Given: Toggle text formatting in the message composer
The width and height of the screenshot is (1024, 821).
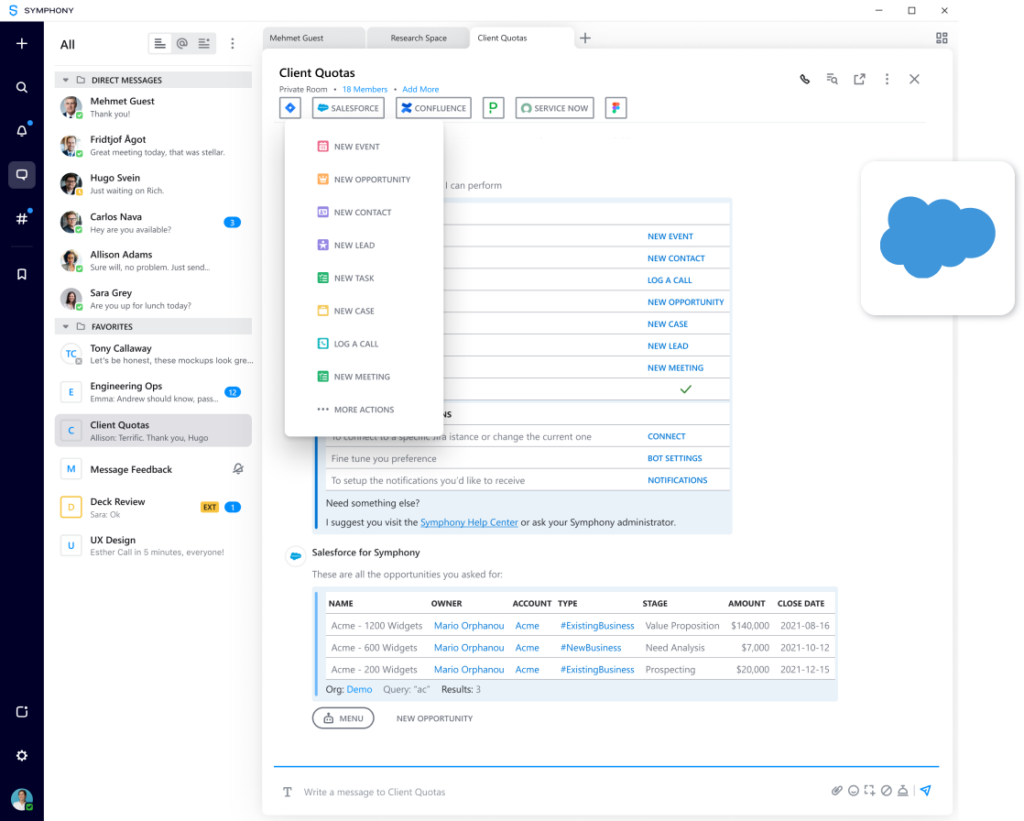Looking at the screenshot, I should [x=287, y=792].
